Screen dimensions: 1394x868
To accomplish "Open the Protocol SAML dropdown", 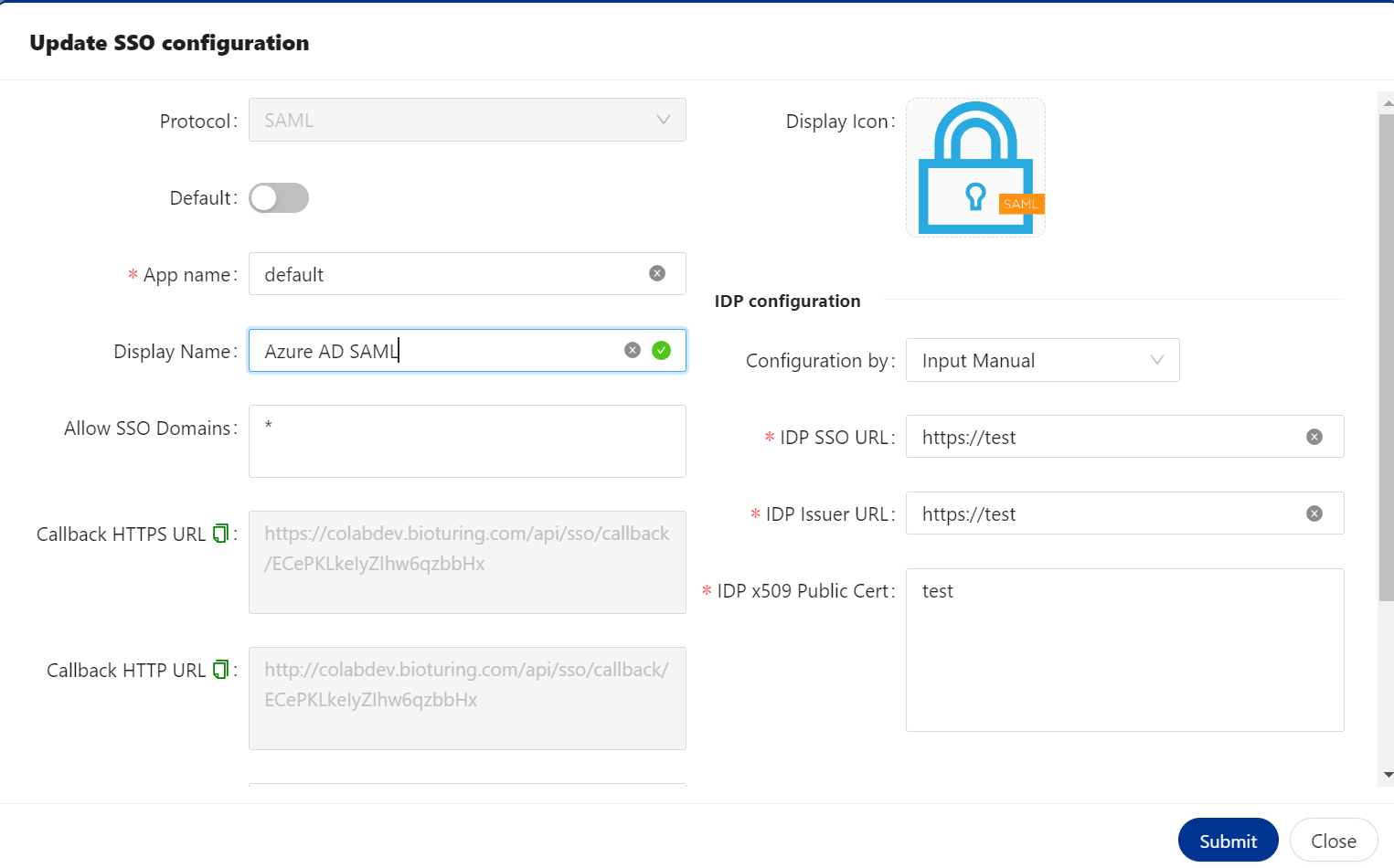I will (467, 120).
